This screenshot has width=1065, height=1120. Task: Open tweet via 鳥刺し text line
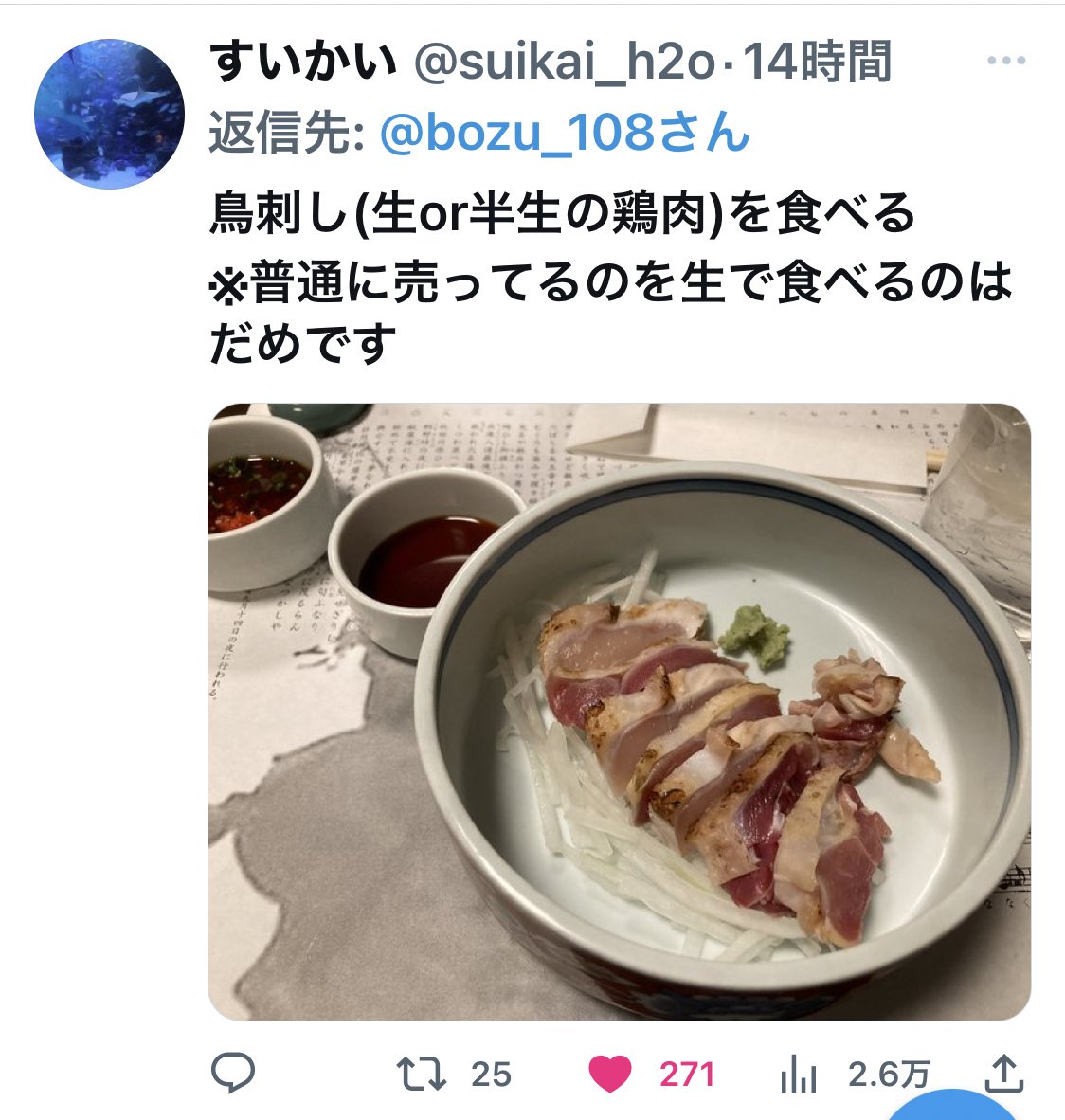click(562, 213)
